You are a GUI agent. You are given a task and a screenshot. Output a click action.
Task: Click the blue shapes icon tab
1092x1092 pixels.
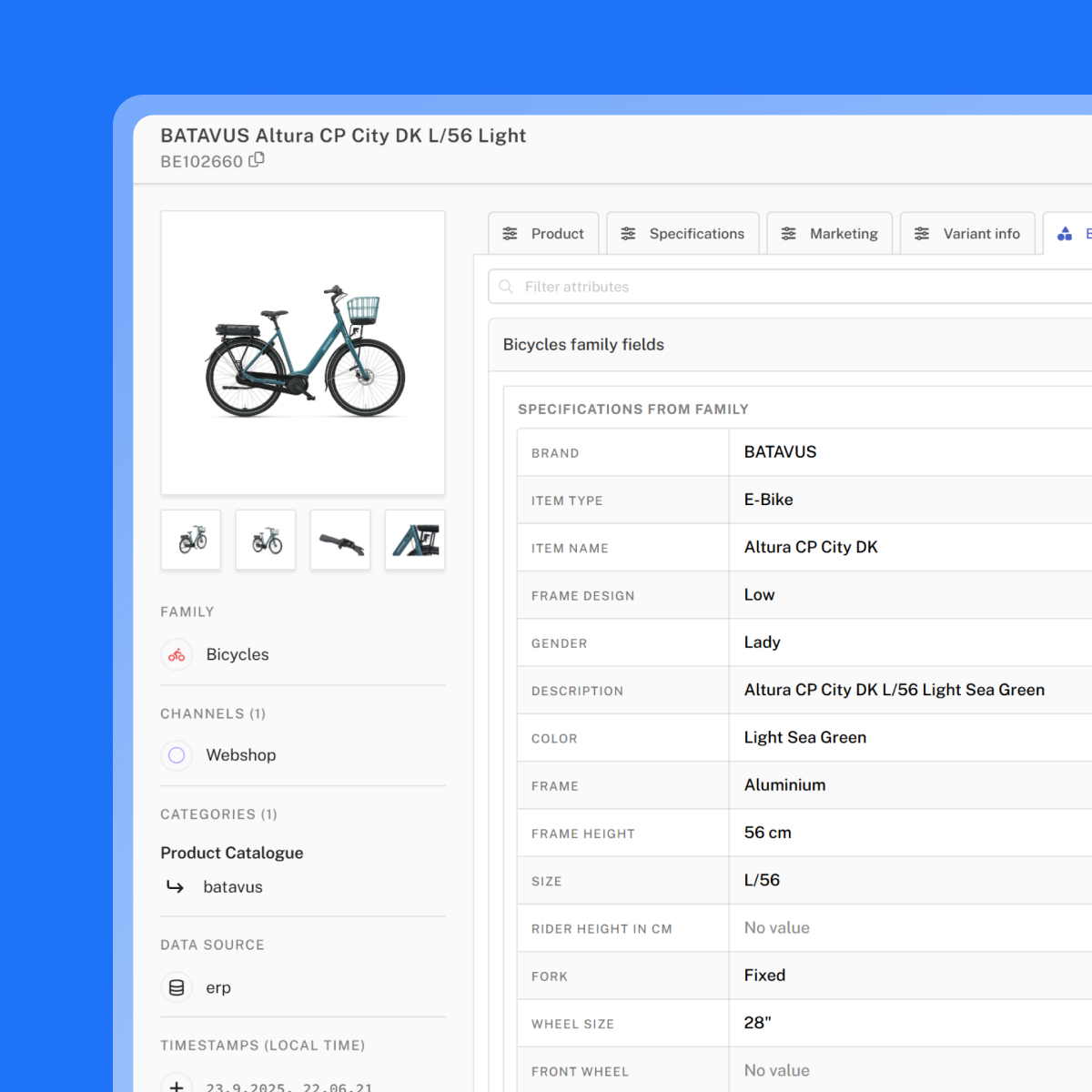pyautogui.click(x=1065, y=234)
